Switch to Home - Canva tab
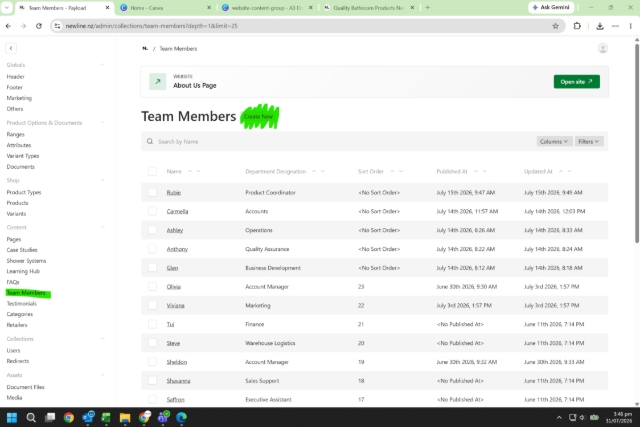Screen dimensions: 640x427 tap(165, 8)
